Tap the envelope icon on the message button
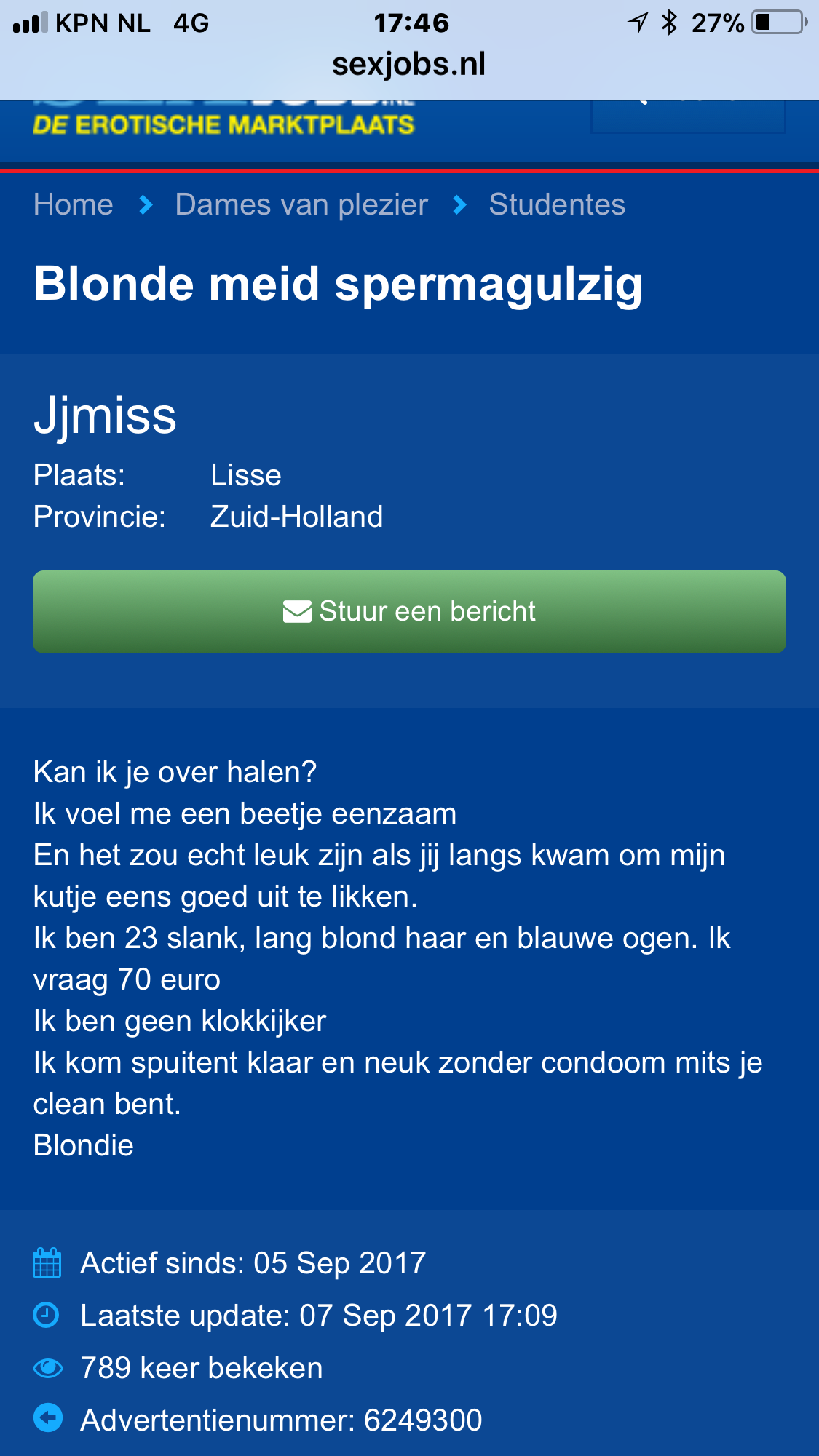The image size is (819, 1456). coord(297,611)
